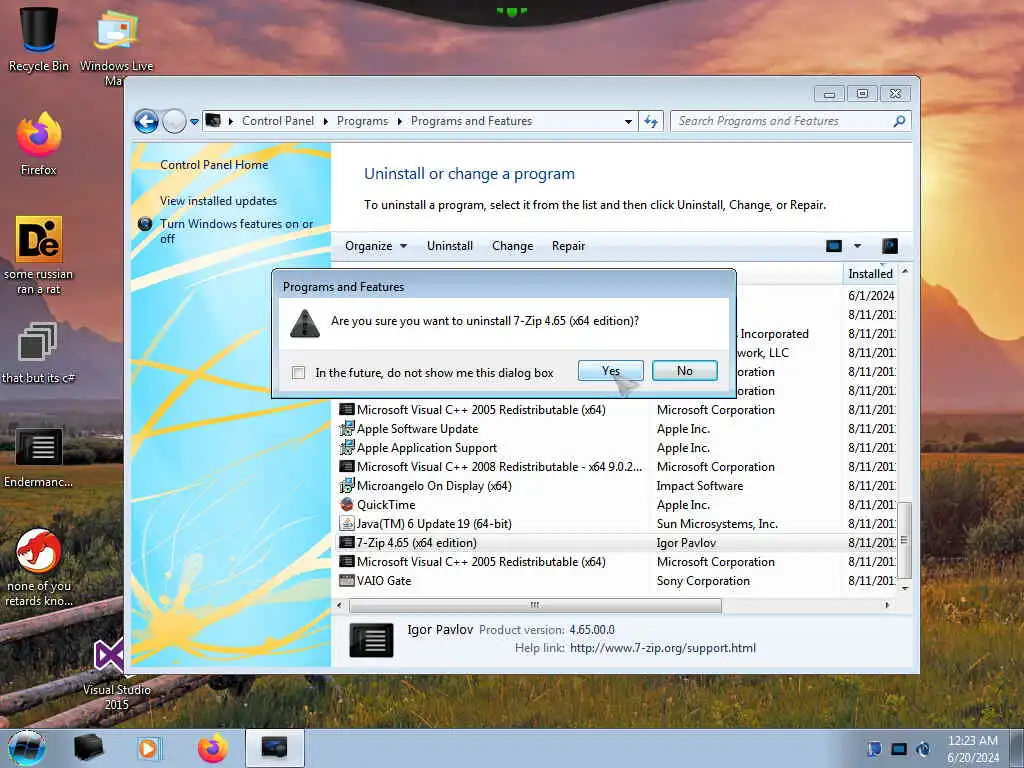The width and height of the screenshot is (1024, 768).
Task: Cancel uninstall with the No button
Action: [x=684, y=371]
